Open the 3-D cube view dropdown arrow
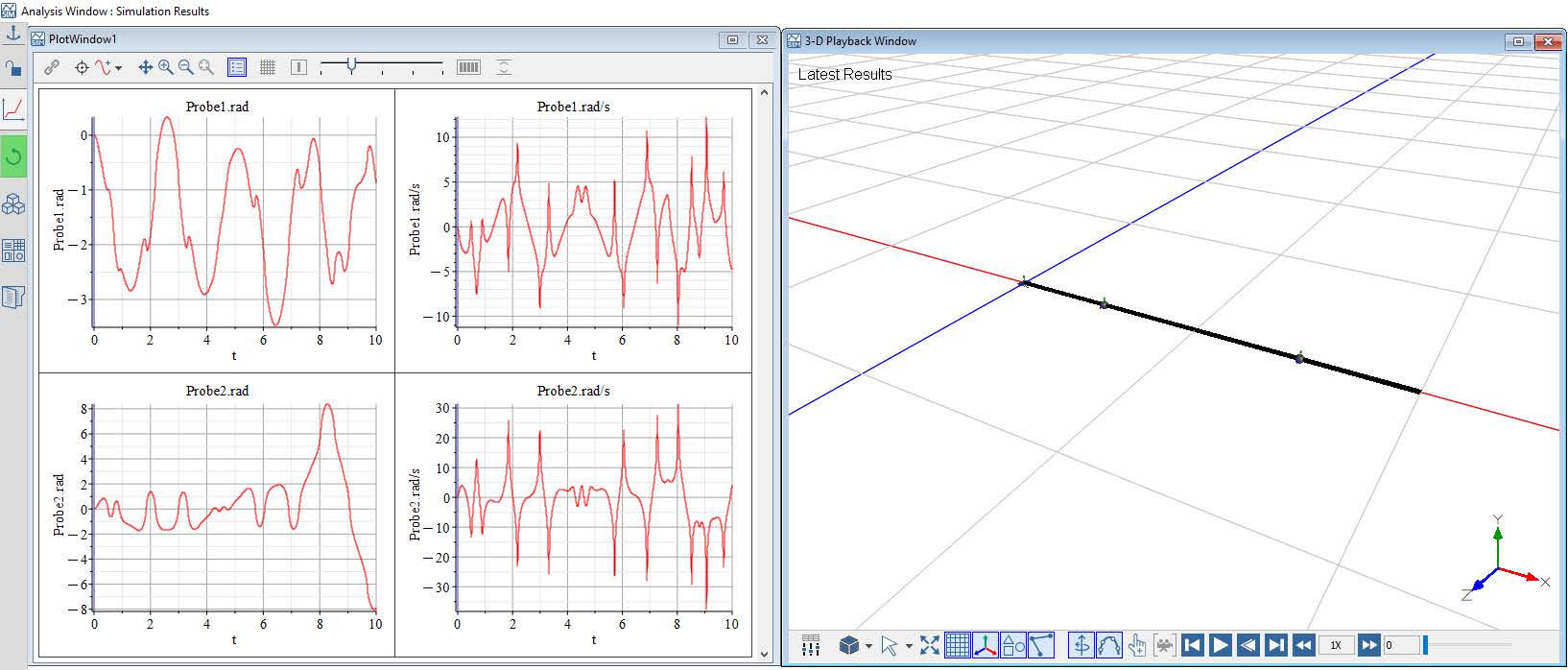 tap(868, 646)
